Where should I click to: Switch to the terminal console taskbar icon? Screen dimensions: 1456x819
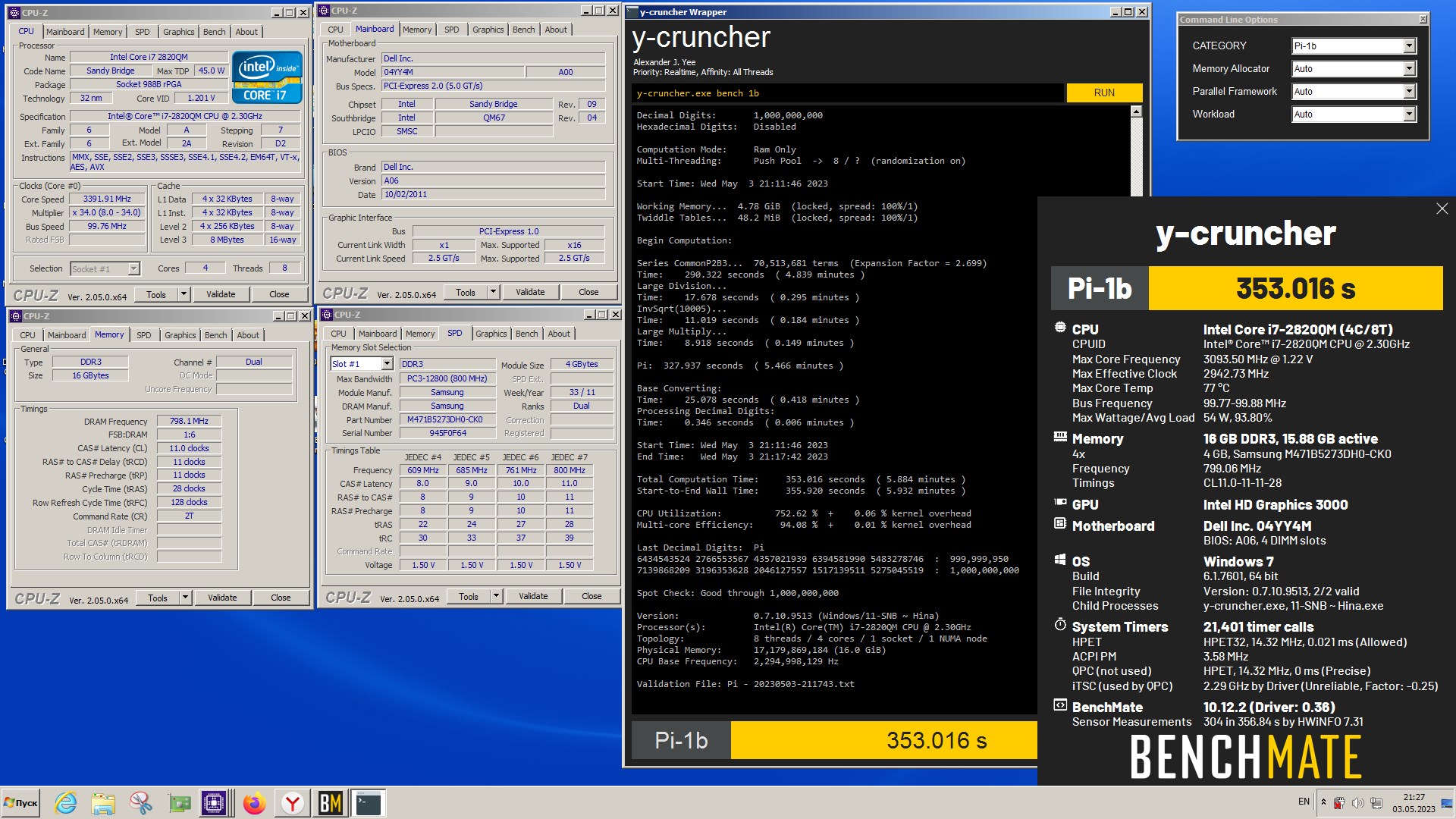tap(369, 802)
